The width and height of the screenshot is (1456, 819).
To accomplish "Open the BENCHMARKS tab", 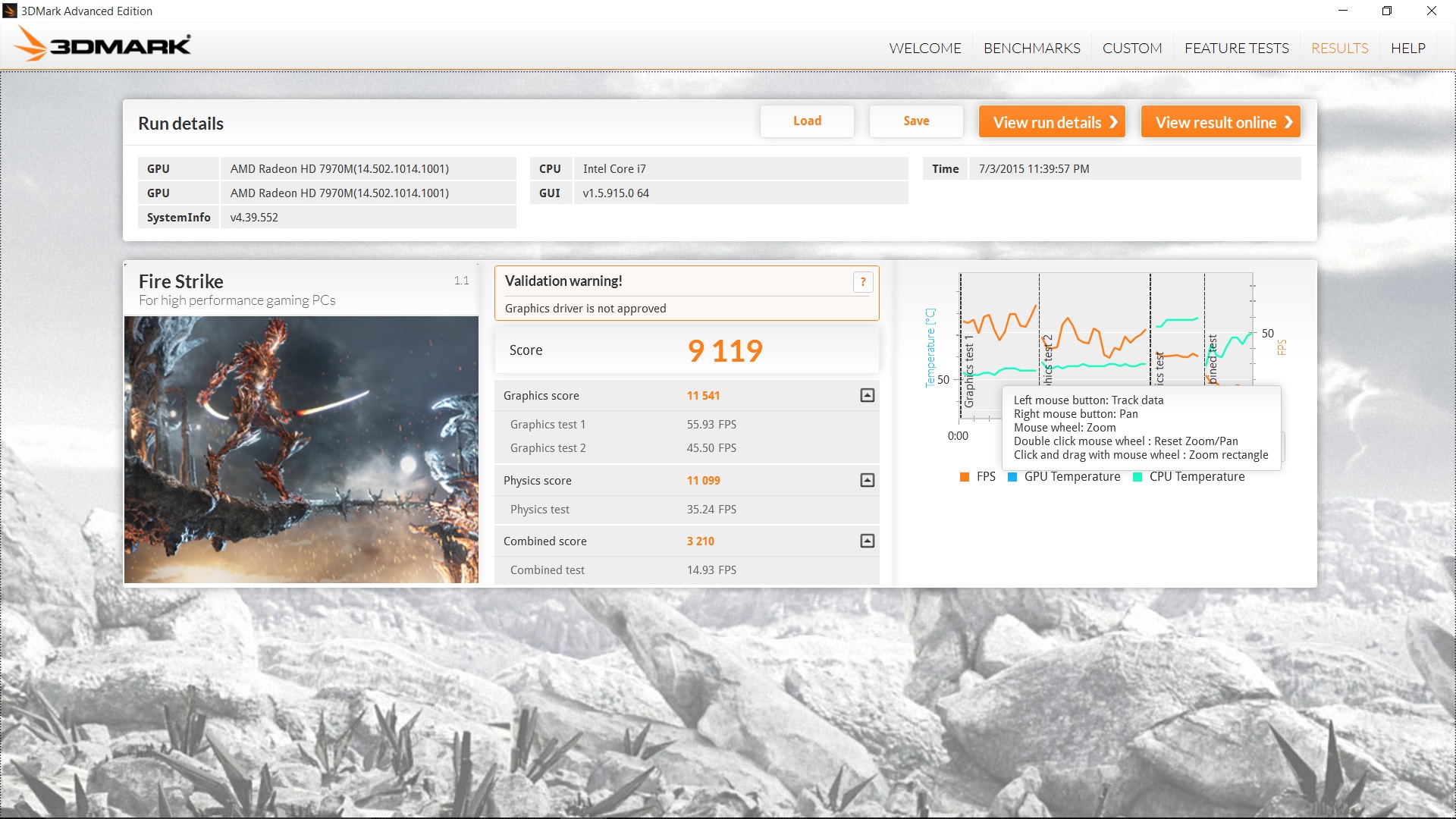I will (x=1032, y=48).
